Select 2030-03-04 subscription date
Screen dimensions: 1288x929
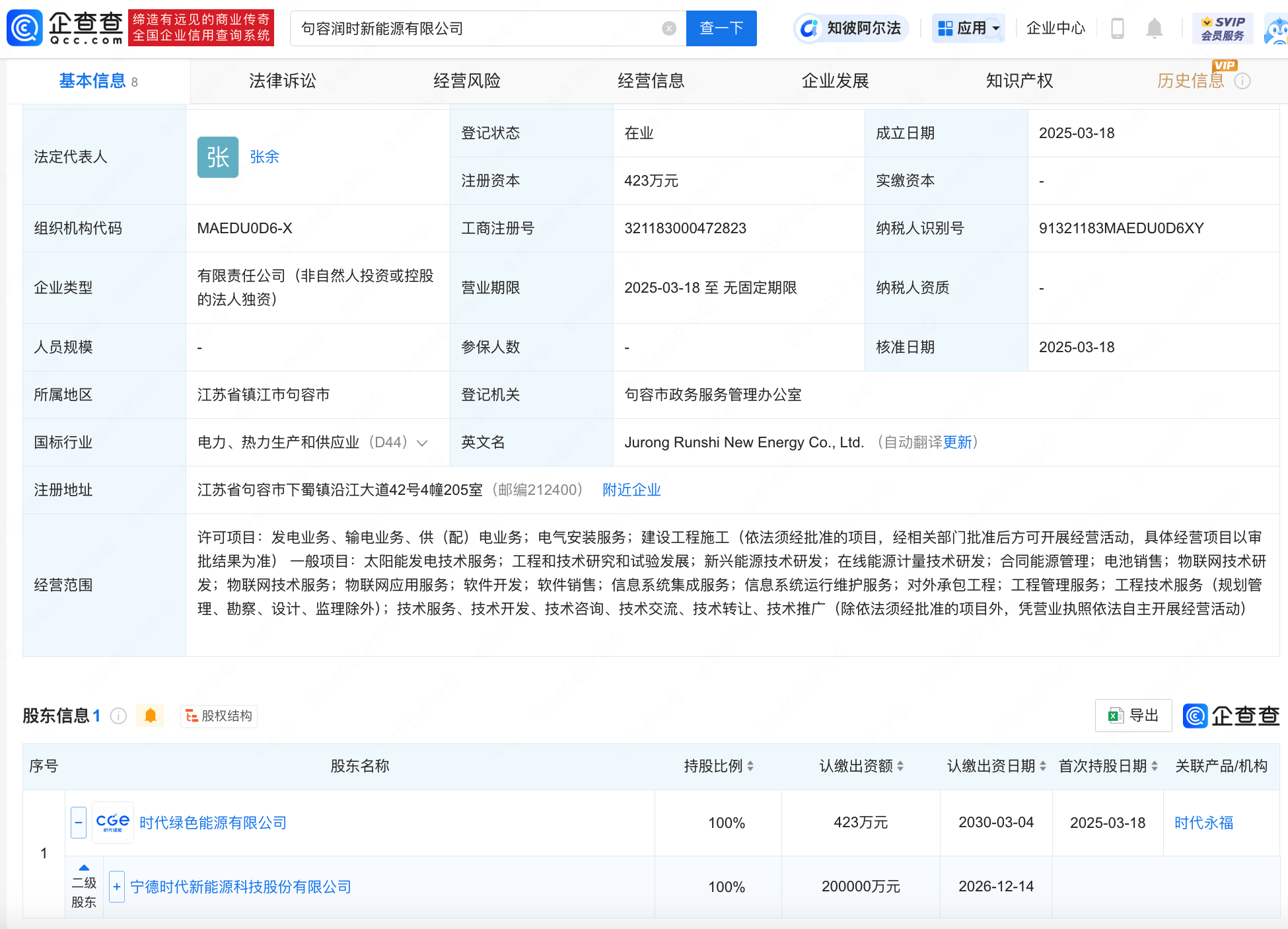tap(996, 823)
